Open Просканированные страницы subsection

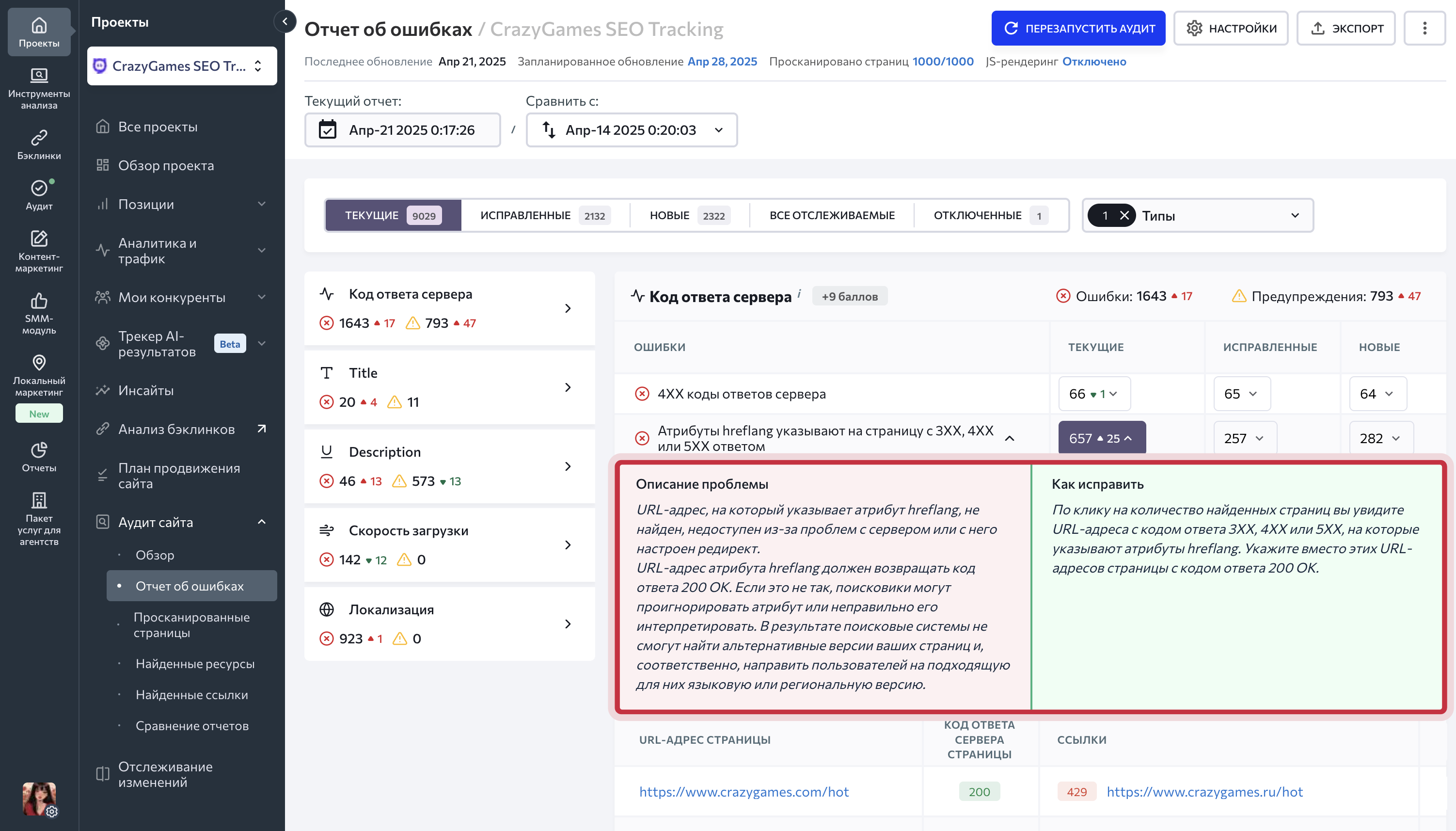(x=192, y=625)
